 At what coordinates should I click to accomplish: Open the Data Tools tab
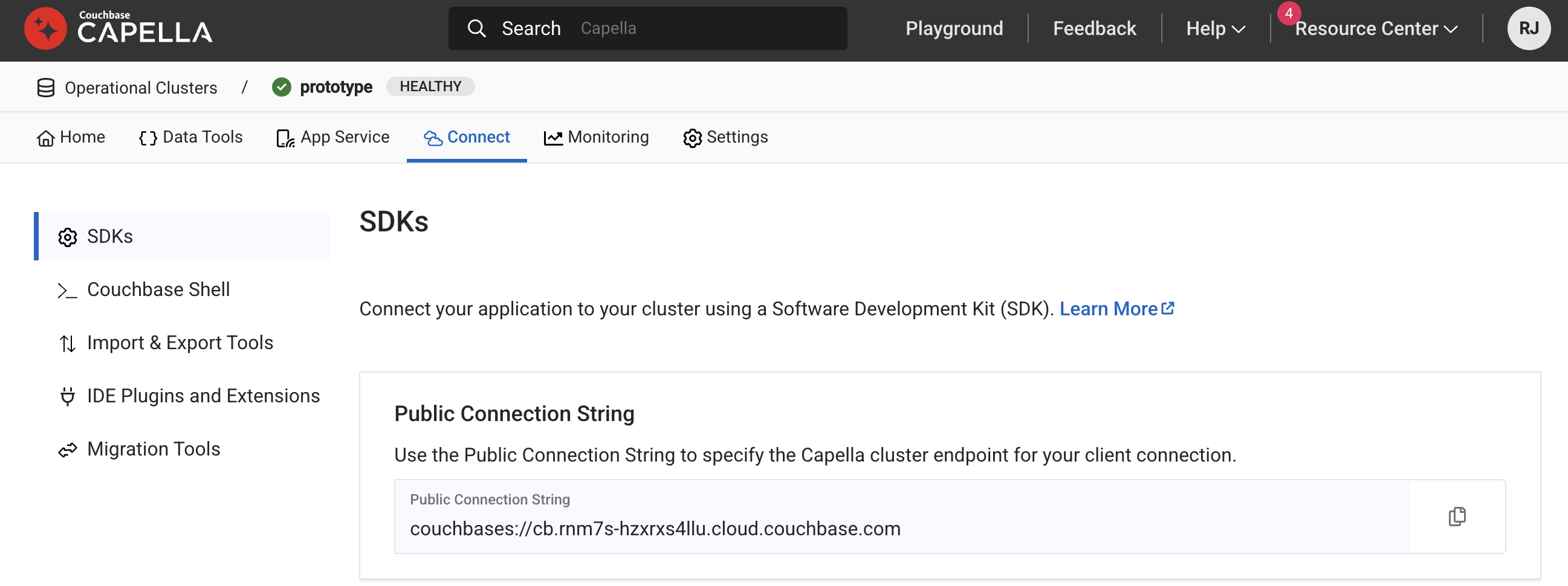coord(190,138)
